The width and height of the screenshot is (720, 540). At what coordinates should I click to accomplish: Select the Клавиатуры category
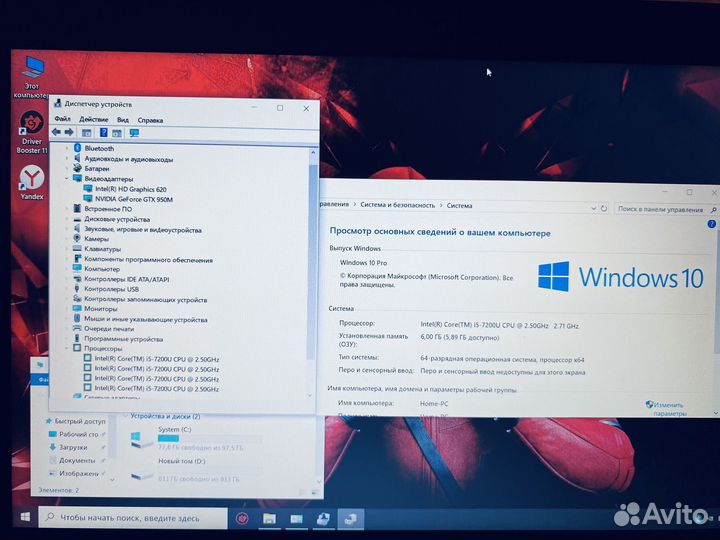click(x=102, y=249)
